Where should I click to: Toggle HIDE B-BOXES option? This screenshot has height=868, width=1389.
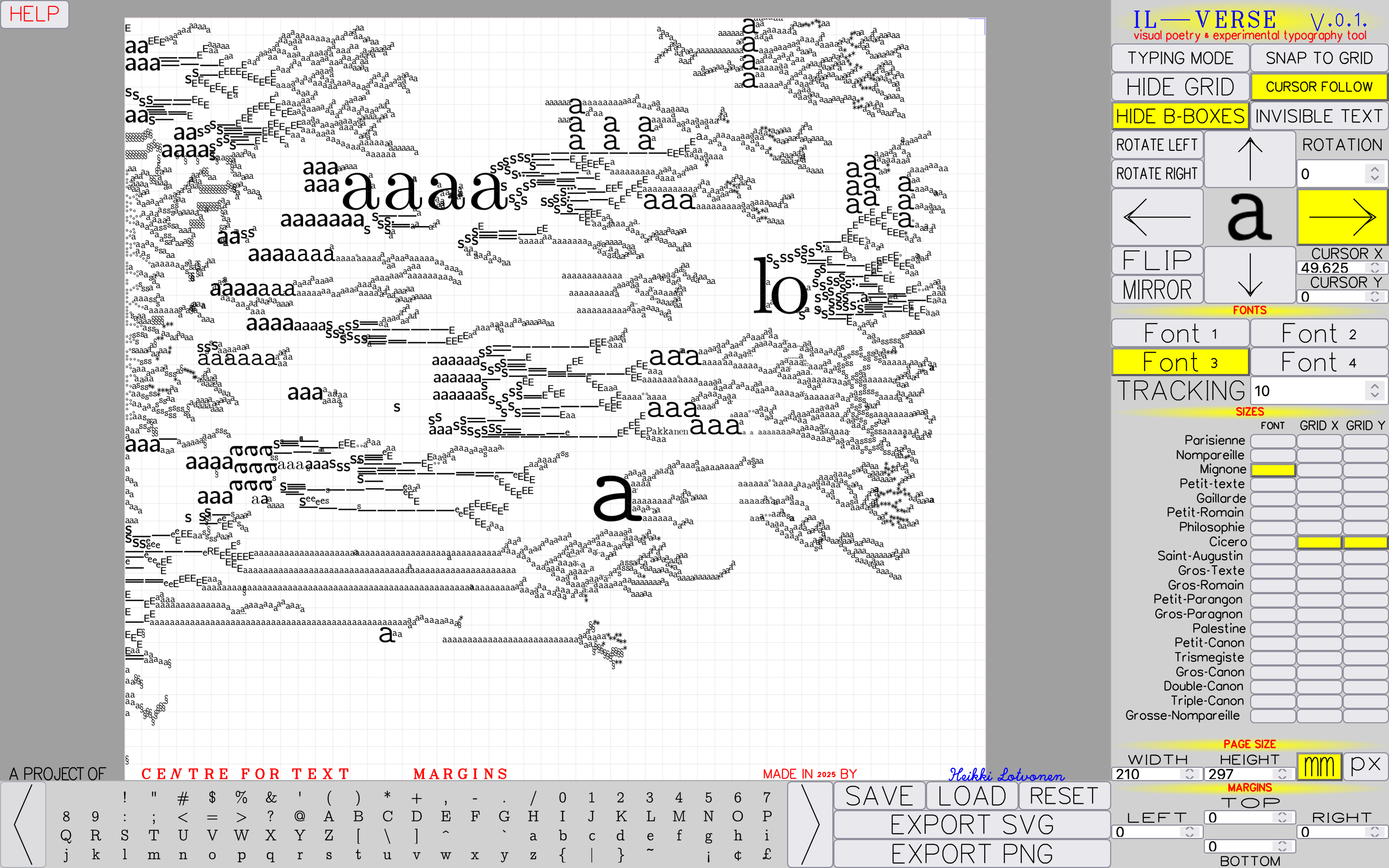[1180, 116]
